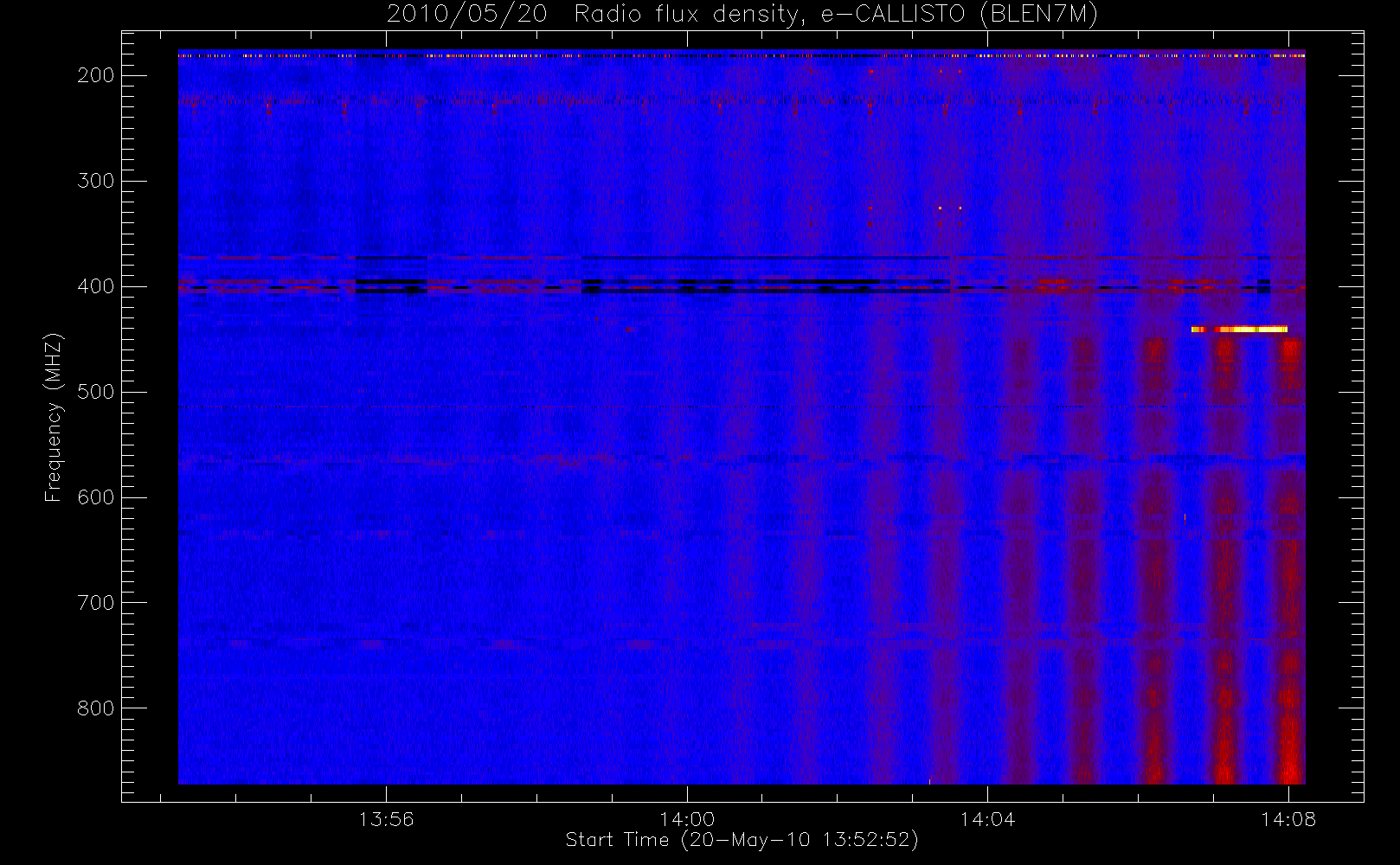This screenshot has height=865, width=1400.
Task: Click the 700 frequency tick label
Action: [x=96, y=603]
